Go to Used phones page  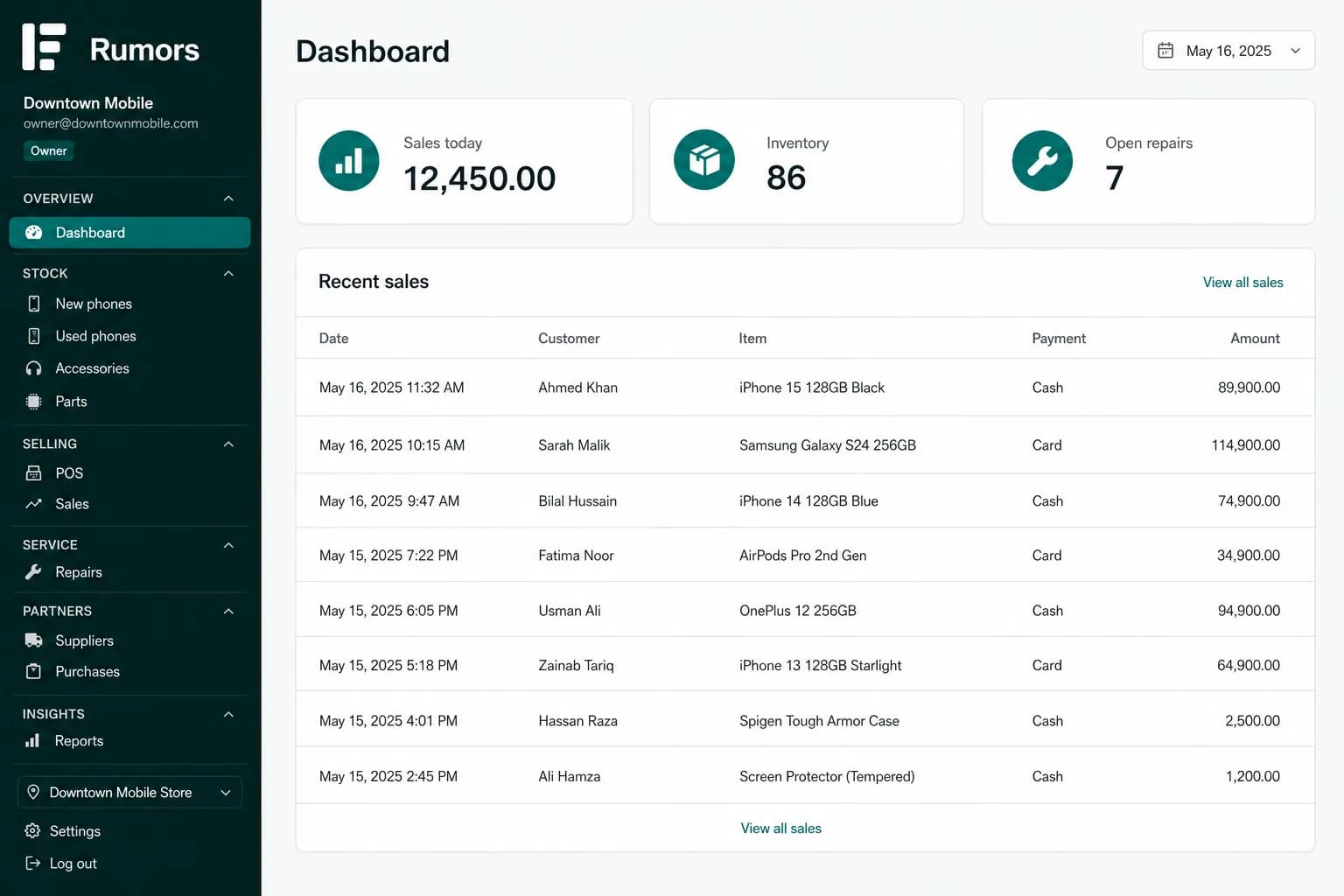coord(95,336)
